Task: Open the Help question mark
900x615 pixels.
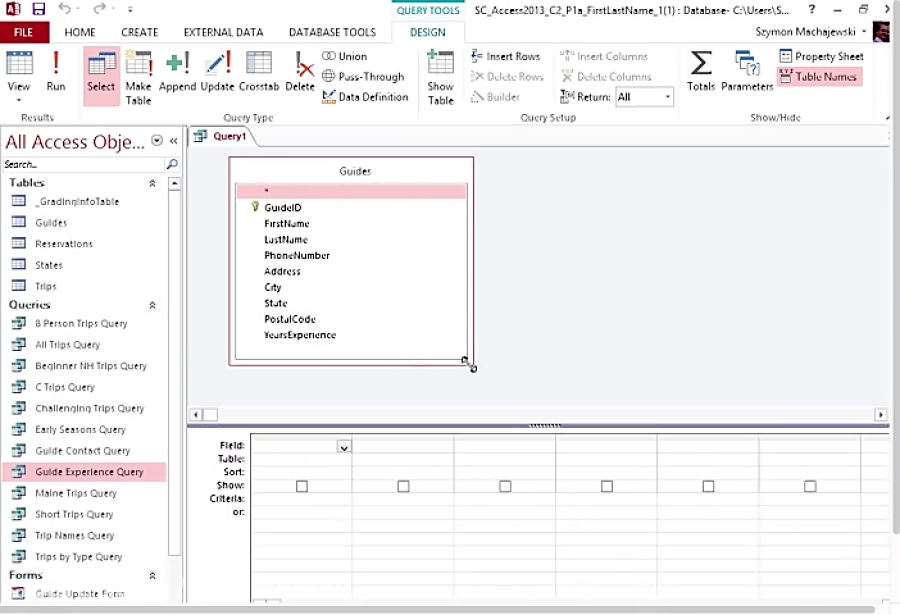Action: 812,9
